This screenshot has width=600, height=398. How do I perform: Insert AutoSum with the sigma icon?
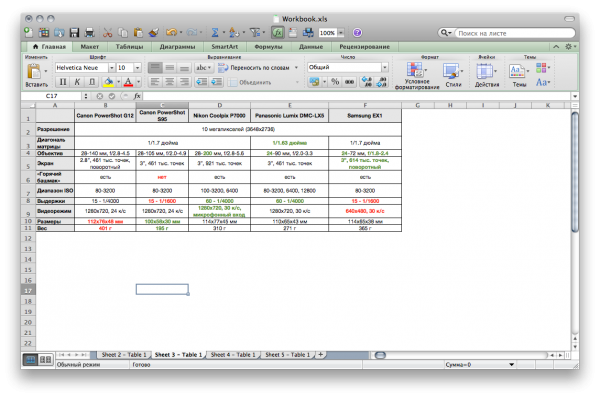(215, 33)
